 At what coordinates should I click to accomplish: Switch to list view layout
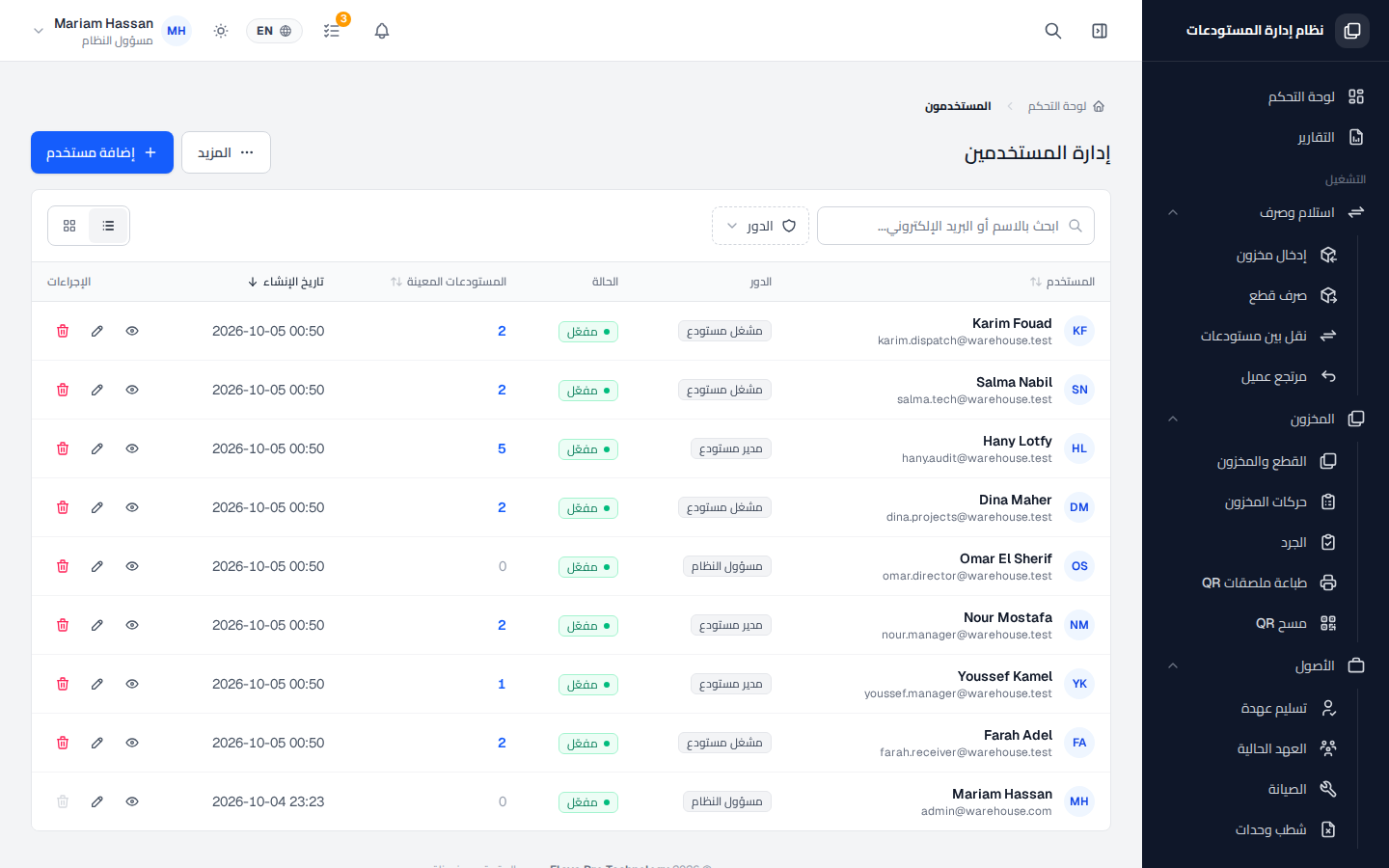[108, 226]
